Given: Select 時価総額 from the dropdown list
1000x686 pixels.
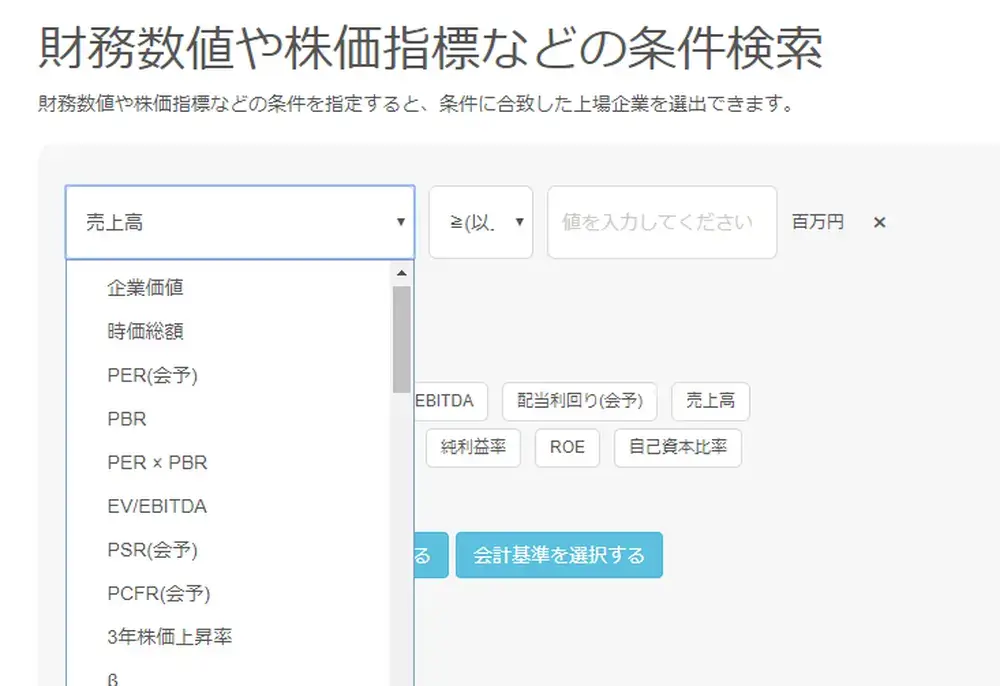Looking at the screenshot, I should [x=228, y=332].
